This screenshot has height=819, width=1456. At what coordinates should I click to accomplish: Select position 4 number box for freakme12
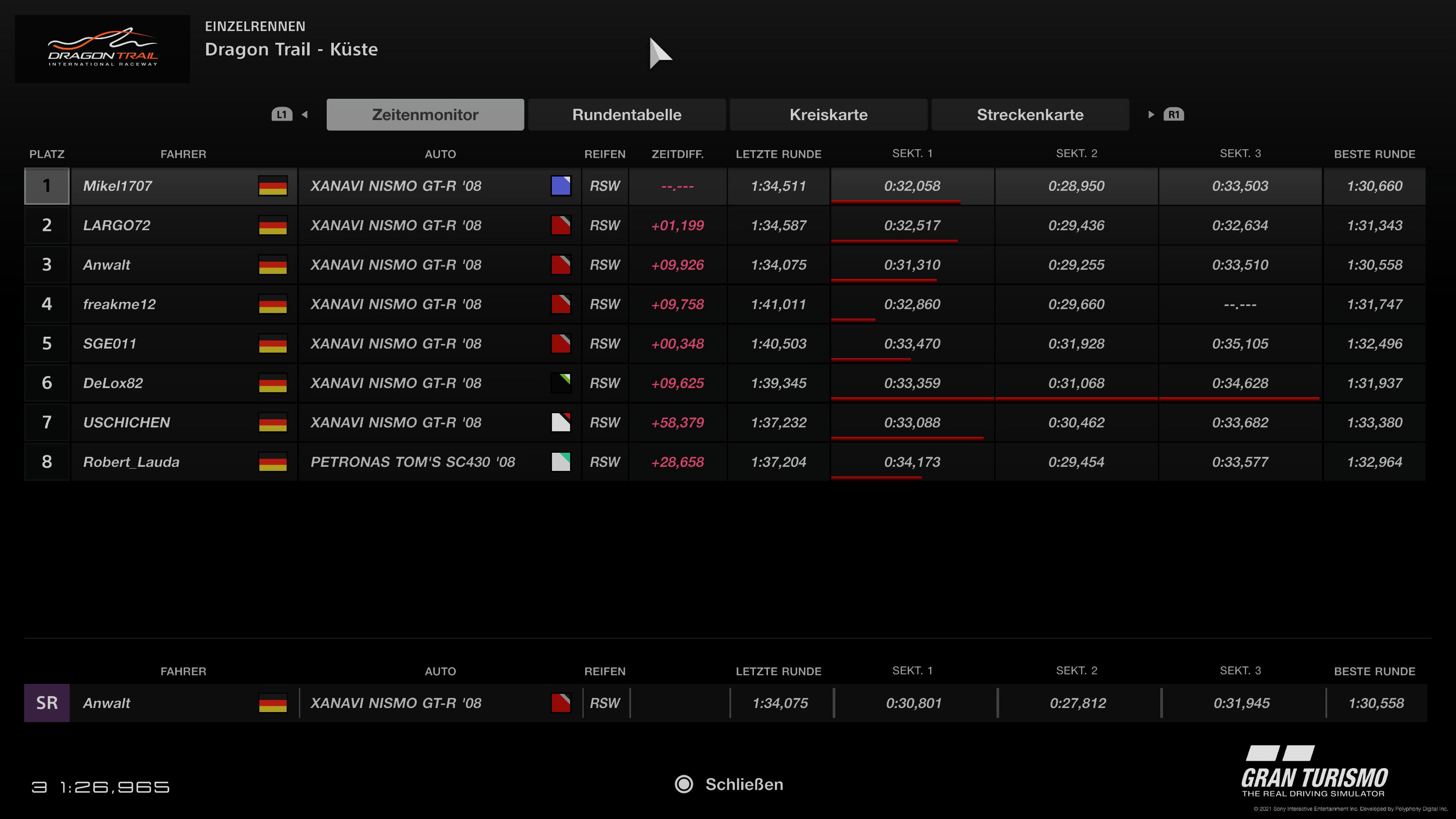click(x=47, y=304)
